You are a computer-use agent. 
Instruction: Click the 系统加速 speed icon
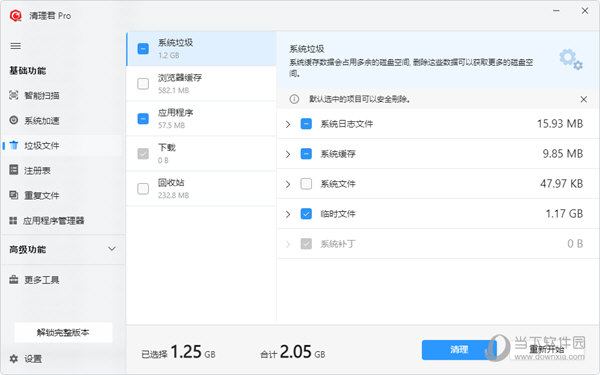point(14,120)
